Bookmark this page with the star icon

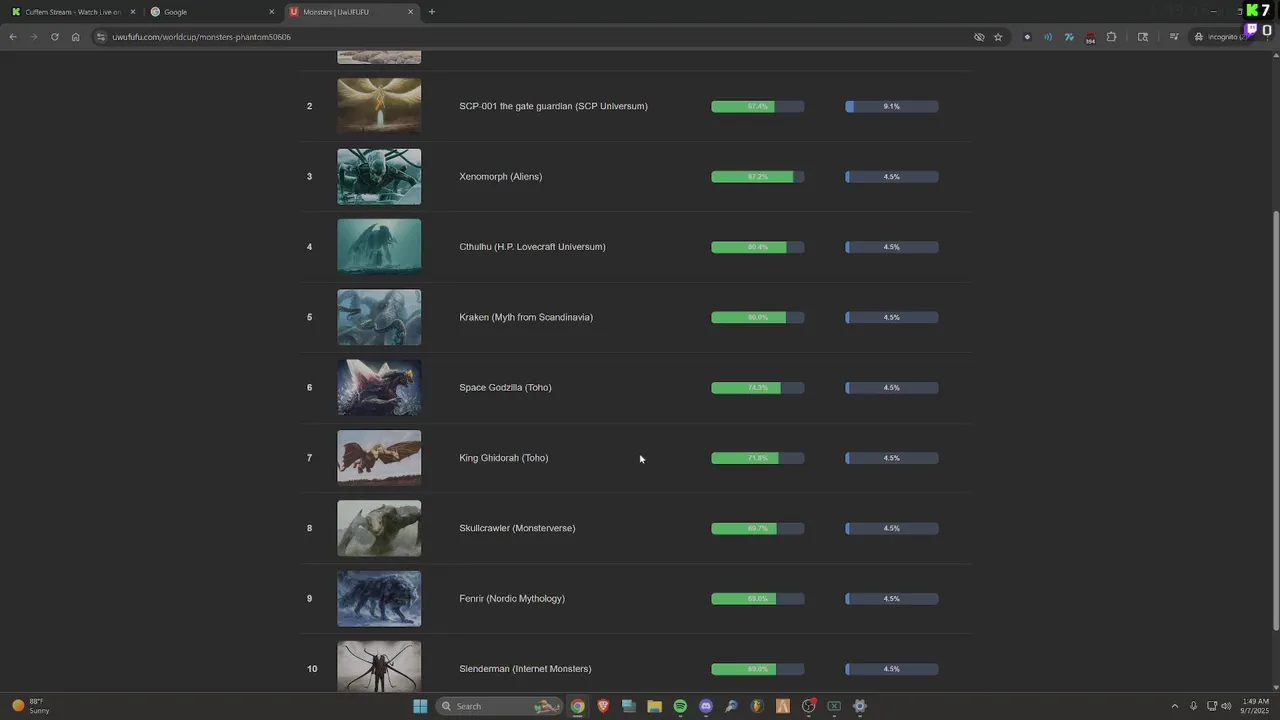click(x=998, y=37)
